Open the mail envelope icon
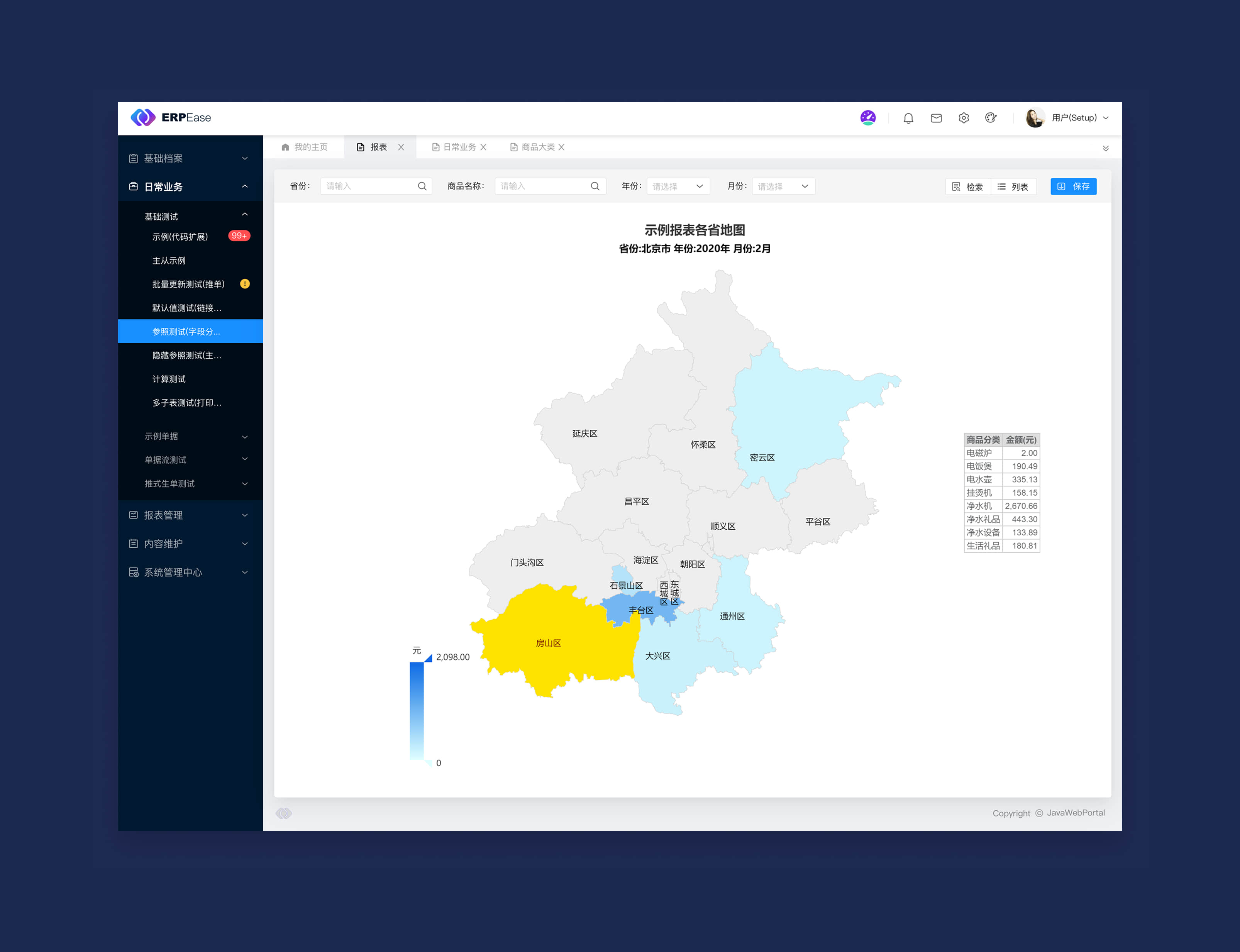 936,118
